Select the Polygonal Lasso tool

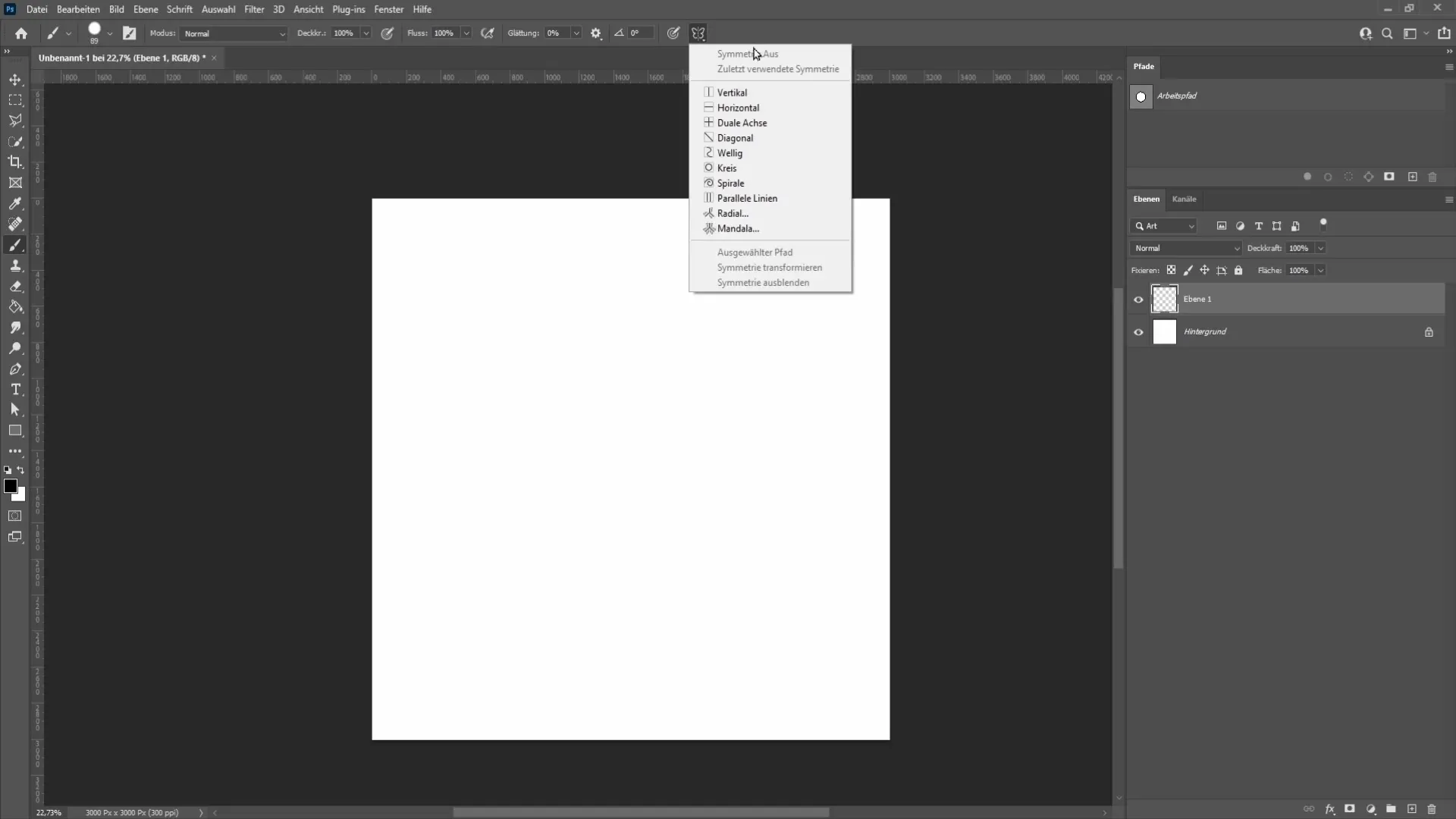pos(15,121)
